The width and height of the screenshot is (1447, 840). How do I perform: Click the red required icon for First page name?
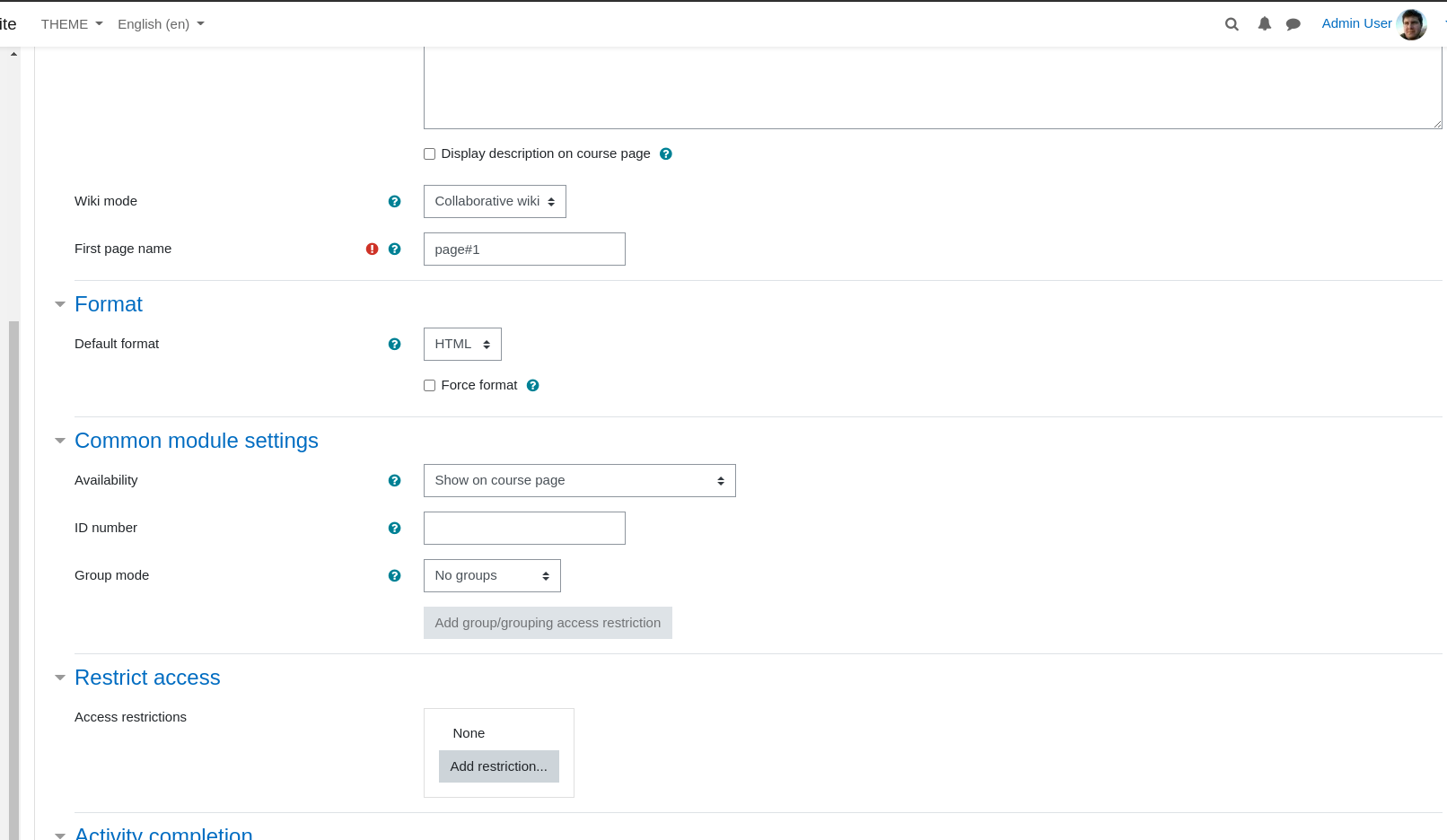(372, 249)
